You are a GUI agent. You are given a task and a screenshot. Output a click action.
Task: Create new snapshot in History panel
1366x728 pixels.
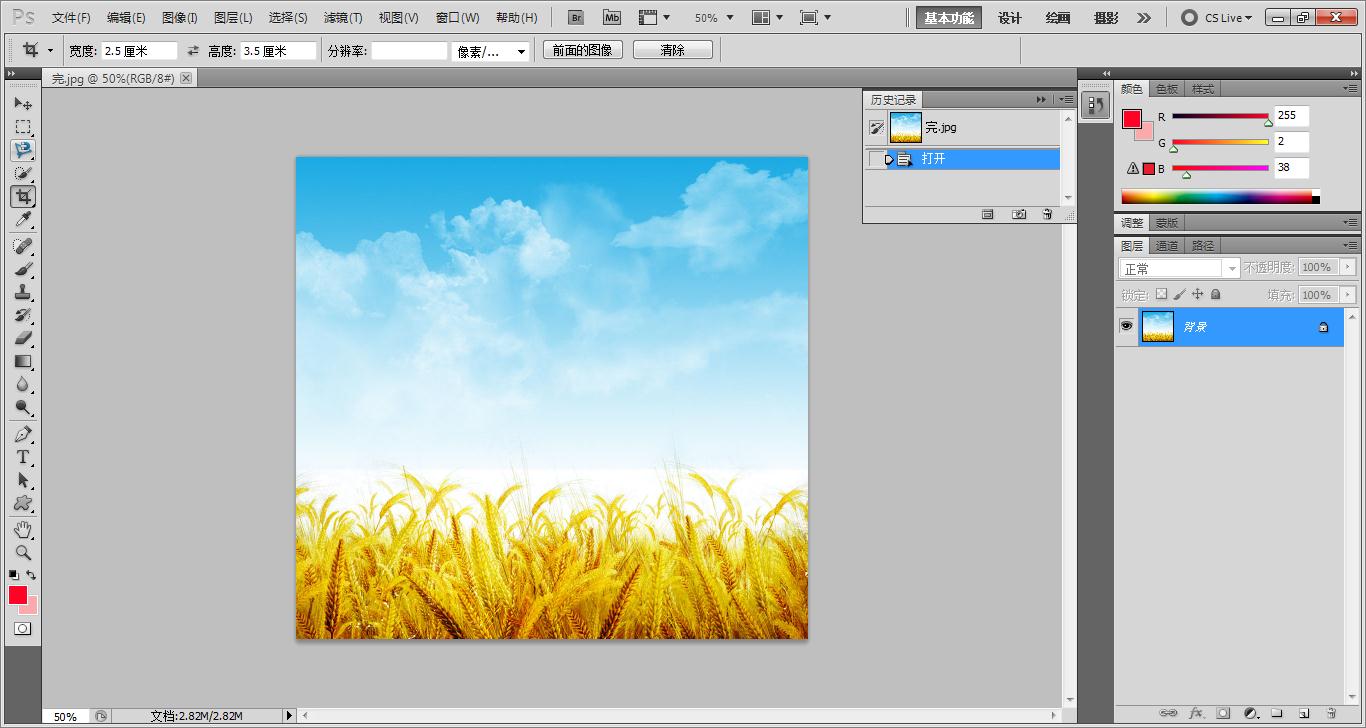tap(1018, 214)
